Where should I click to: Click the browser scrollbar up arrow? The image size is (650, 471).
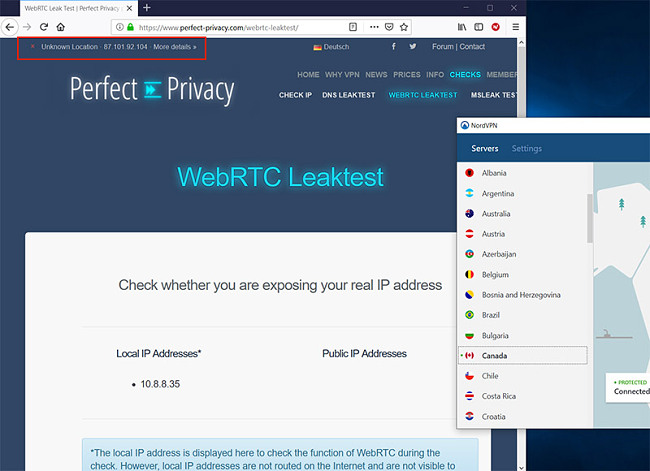[521, 42]
